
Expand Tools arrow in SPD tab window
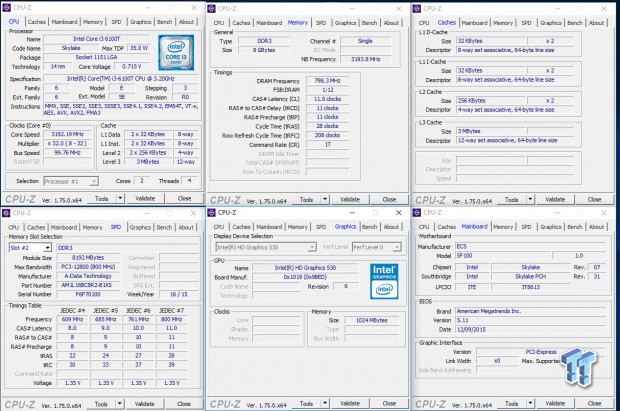[119, 403]
